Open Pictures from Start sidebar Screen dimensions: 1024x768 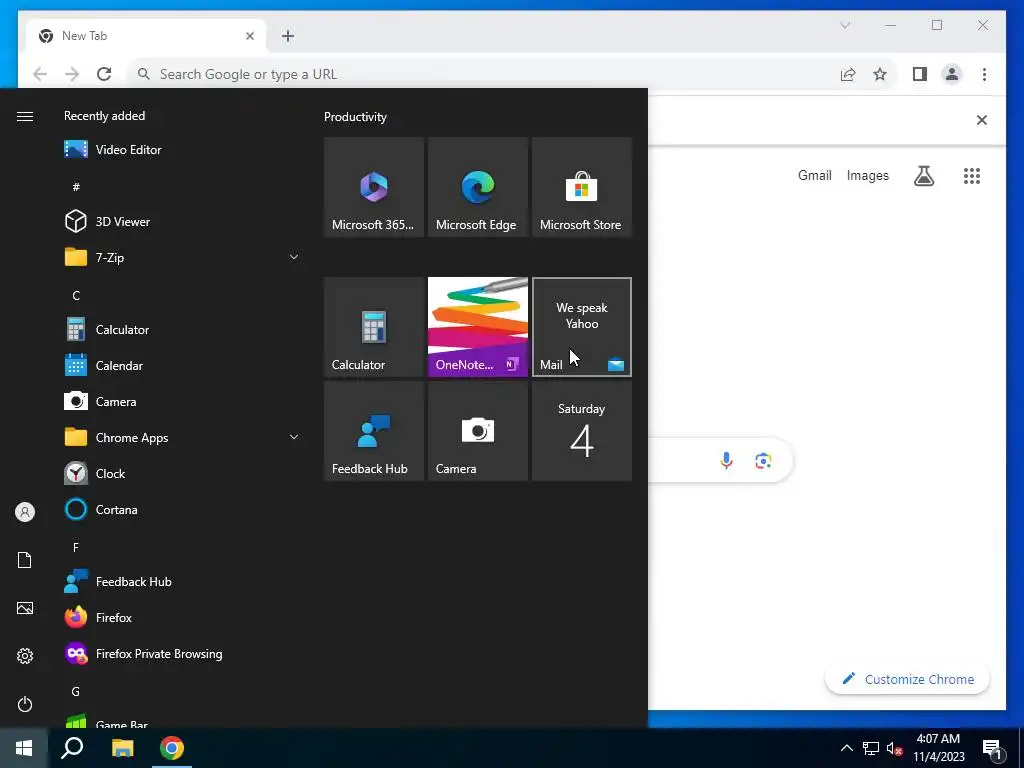tap(25, 609)
